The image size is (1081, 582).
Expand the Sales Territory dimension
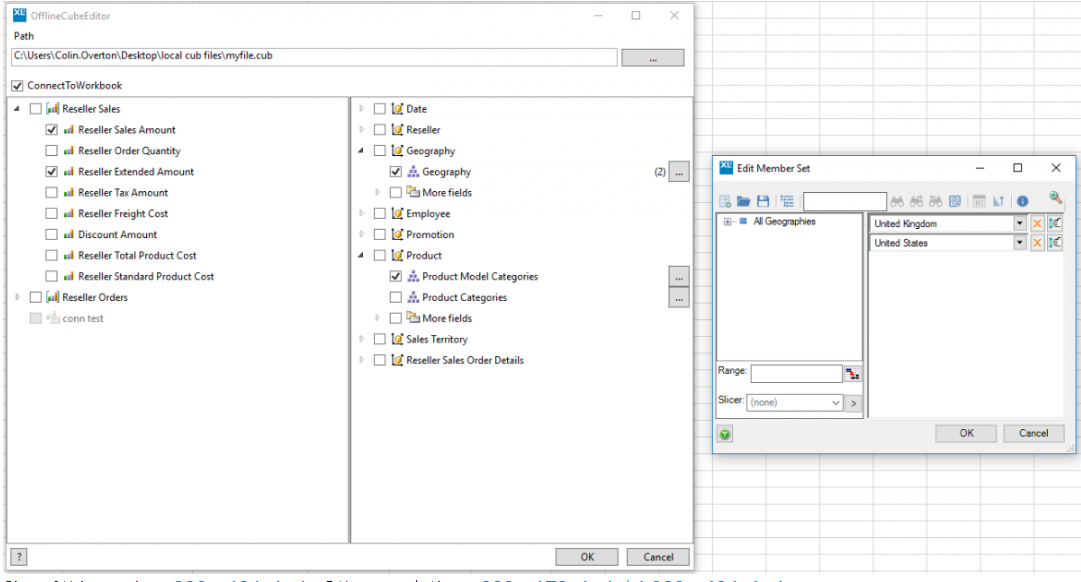363,339
